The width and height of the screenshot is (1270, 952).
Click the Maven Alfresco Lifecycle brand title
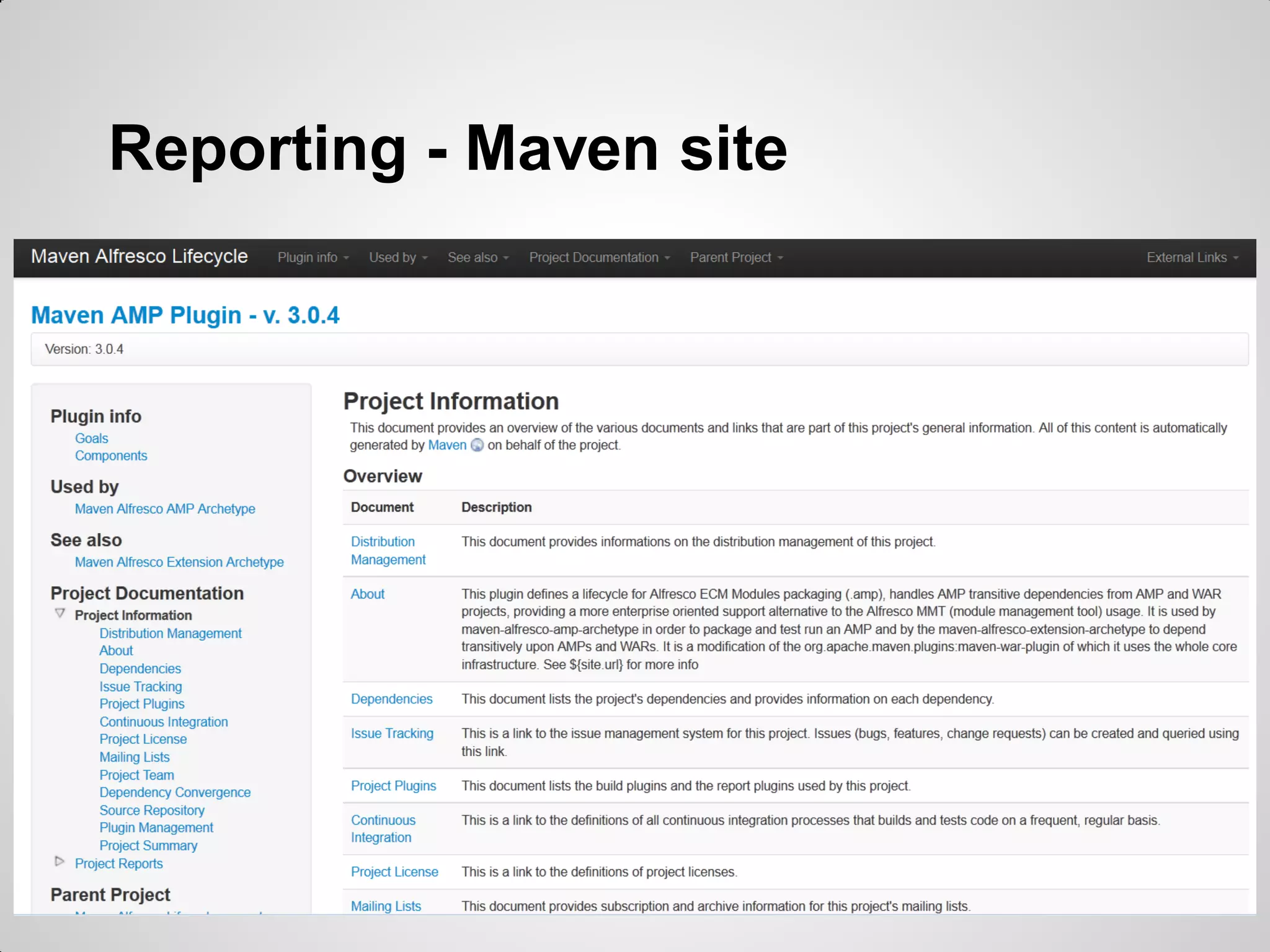tap(140, 256)
